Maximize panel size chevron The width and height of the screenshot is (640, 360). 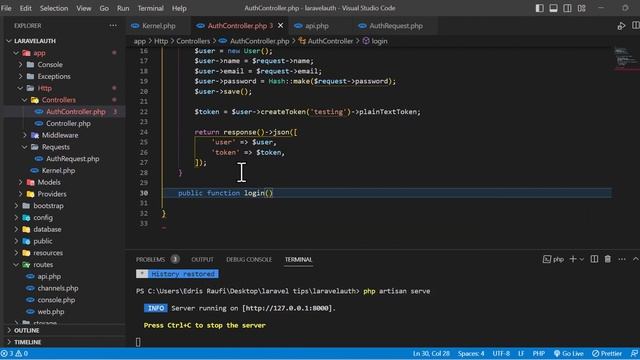[636, 259]
